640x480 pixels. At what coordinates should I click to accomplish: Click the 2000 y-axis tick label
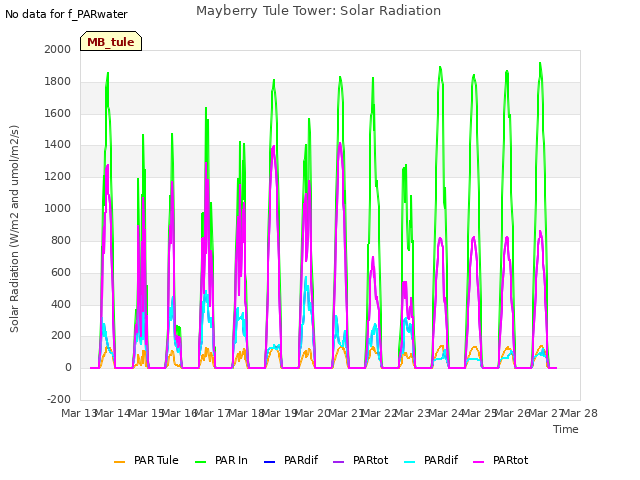(x=58, y=49)
